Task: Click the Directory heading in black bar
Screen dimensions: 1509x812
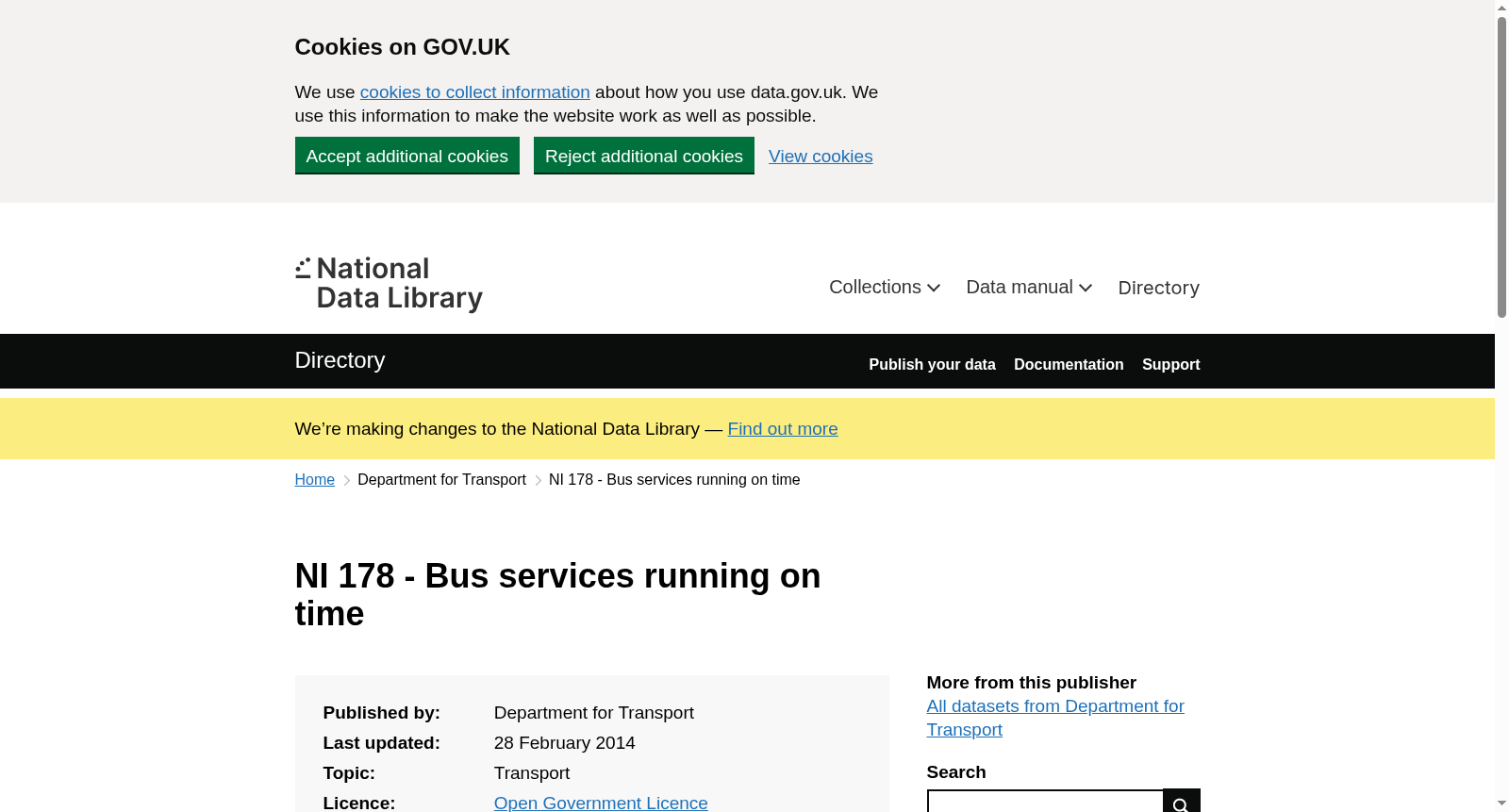Action: pos(340,360)
